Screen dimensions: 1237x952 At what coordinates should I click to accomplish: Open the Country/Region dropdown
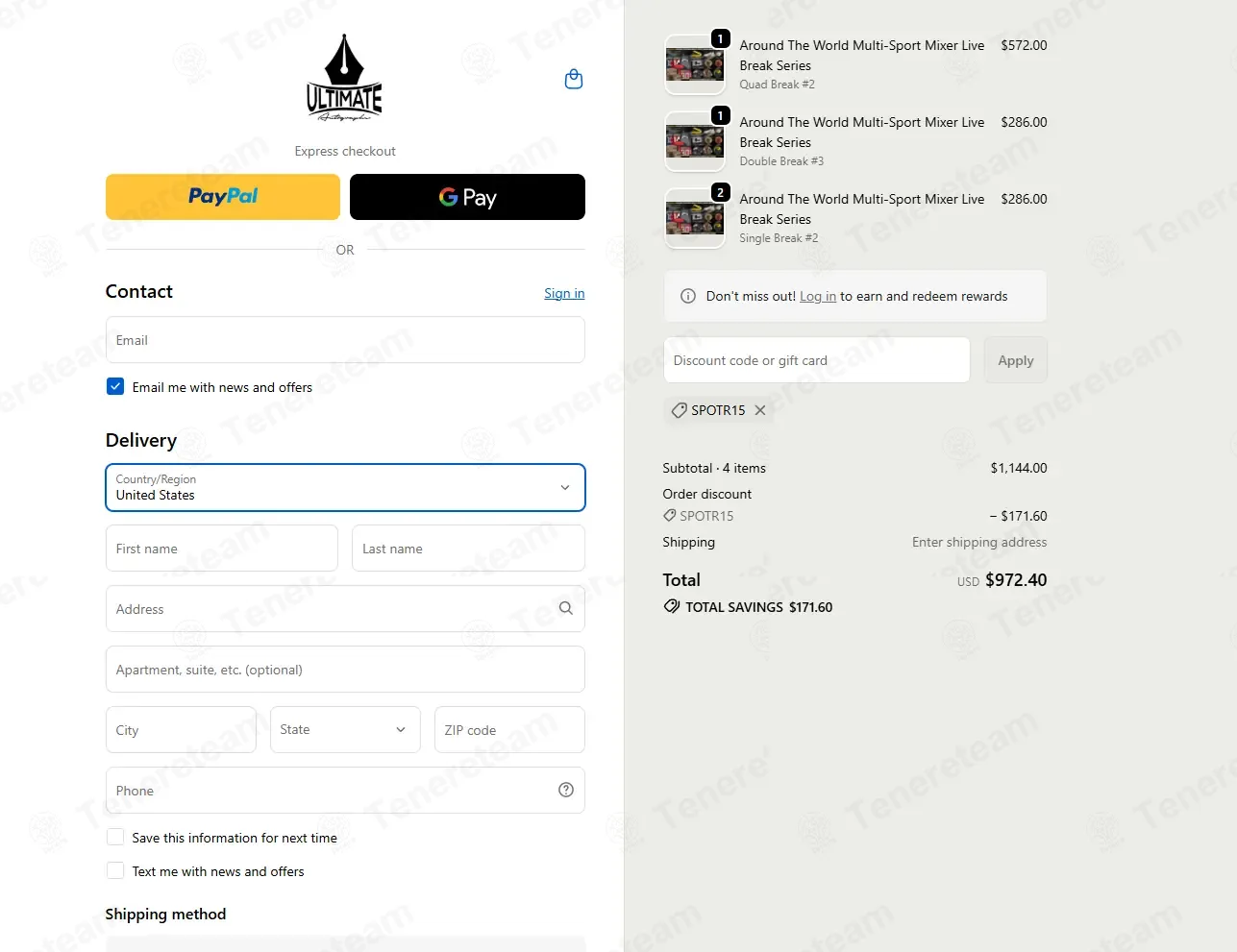point(345,487)
